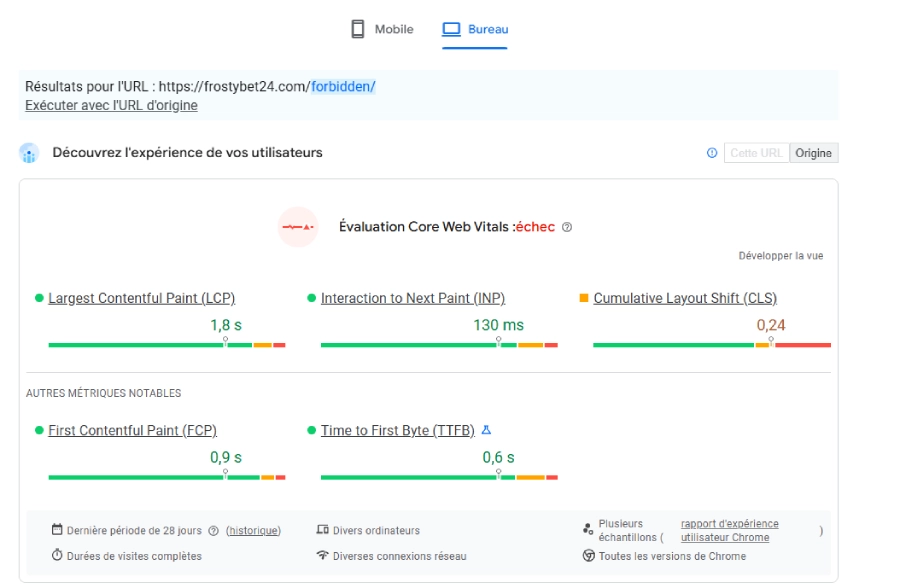
Task: Click Exécuter avec l'URL d'origine
Action: (x=111, y=105)
